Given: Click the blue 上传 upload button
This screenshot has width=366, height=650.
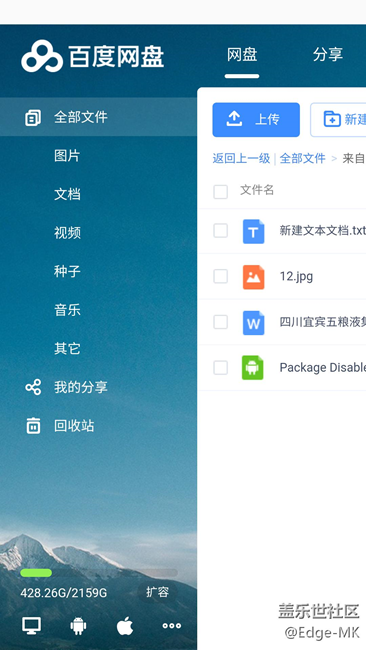Looking at the screenshot, I should pos(256,120).
